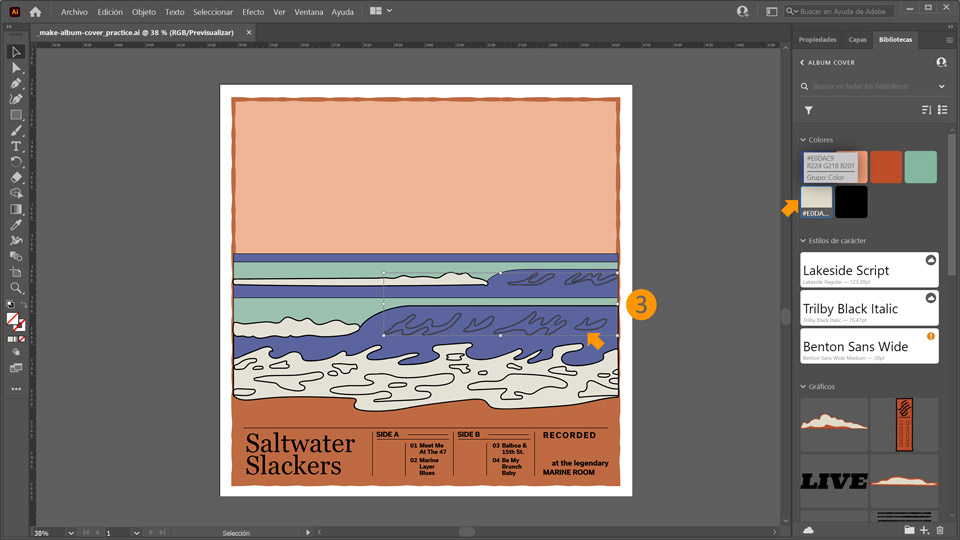Click the add element plus icon
The height and width of the screenshot is (540, 960).
click(924, 530)
